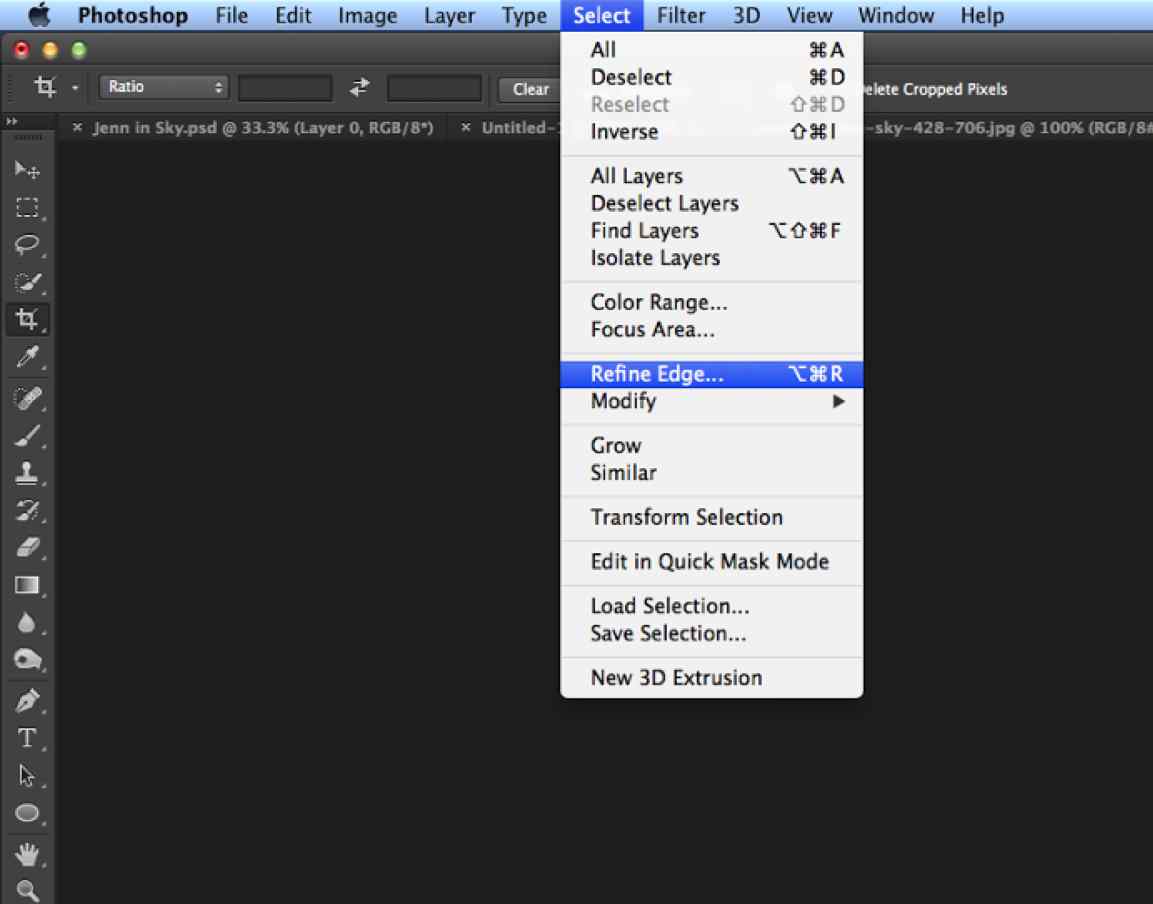Open the Image menu
The height and width of the screenshot is (904, 1153).
[367, 15]
